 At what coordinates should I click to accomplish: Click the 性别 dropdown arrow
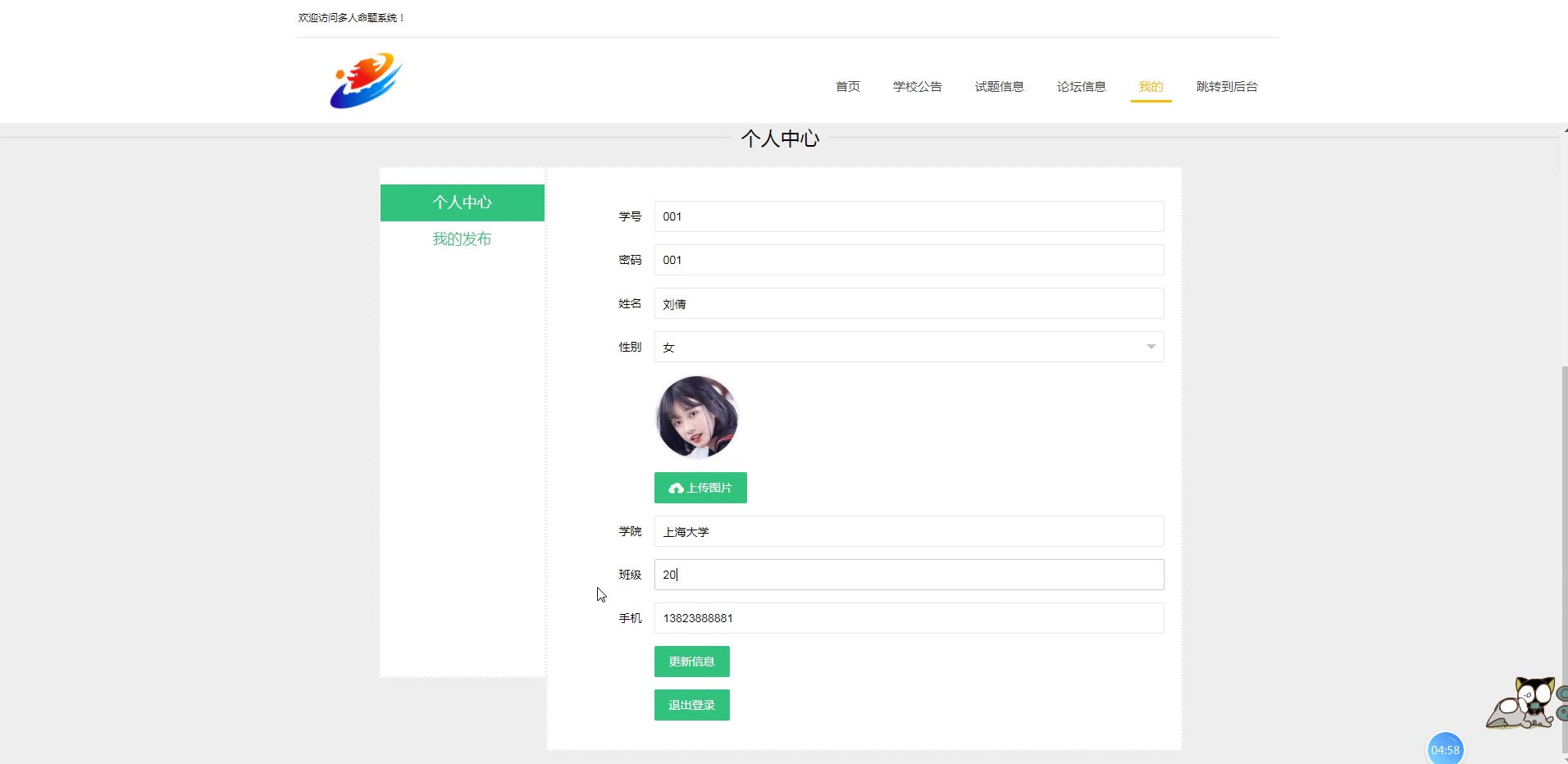click(1151, 347)
